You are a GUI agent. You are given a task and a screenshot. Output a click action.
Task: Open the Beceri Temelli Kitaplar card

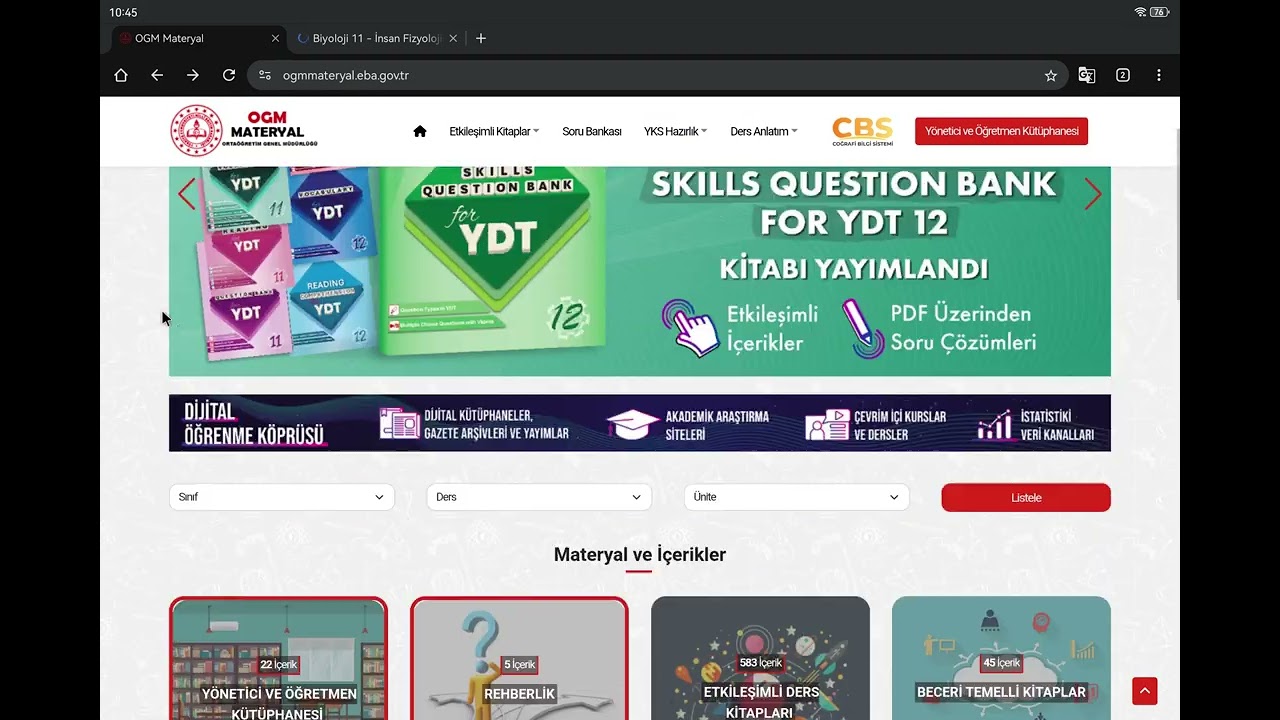pos(1002,659)
